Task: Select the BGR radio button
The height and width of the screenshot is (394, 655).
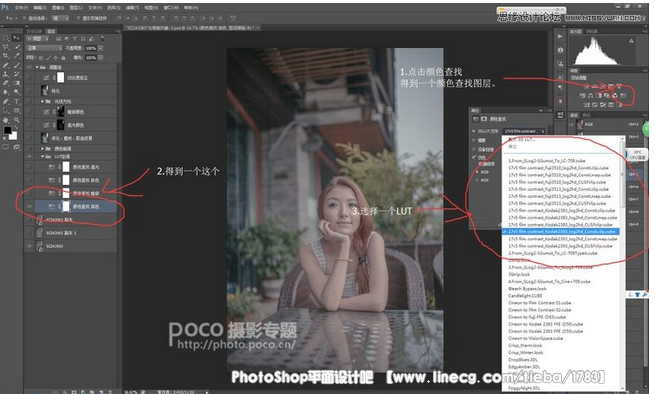Action: point(477,180)
